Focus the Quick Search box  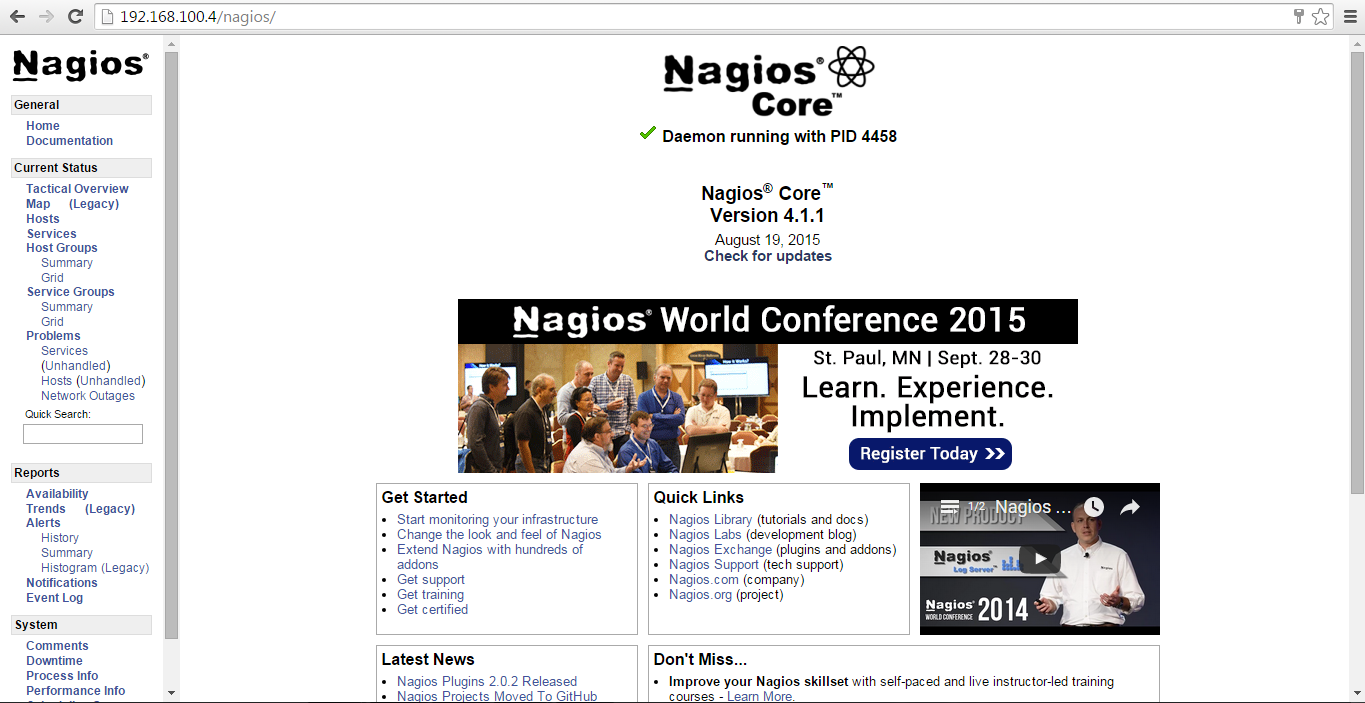tap(83, 434)
